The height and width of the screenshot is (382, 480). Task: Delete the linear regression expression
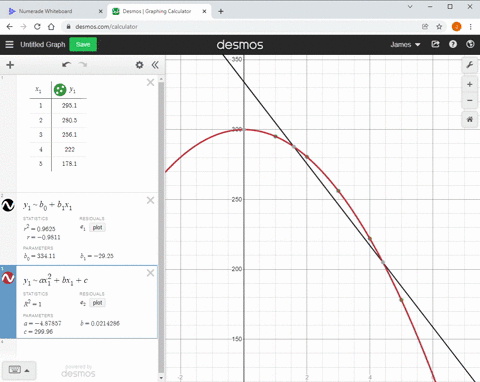pos(150,200)
